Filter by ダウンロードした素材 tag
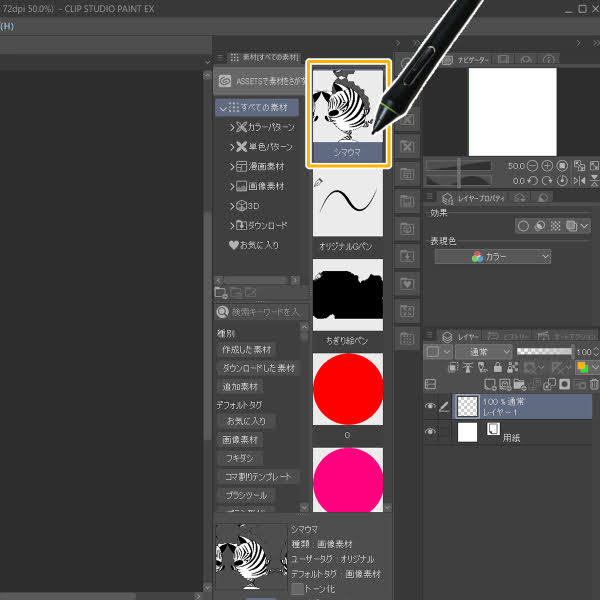Screen dimensions: 600x600 tap(259, 368)
